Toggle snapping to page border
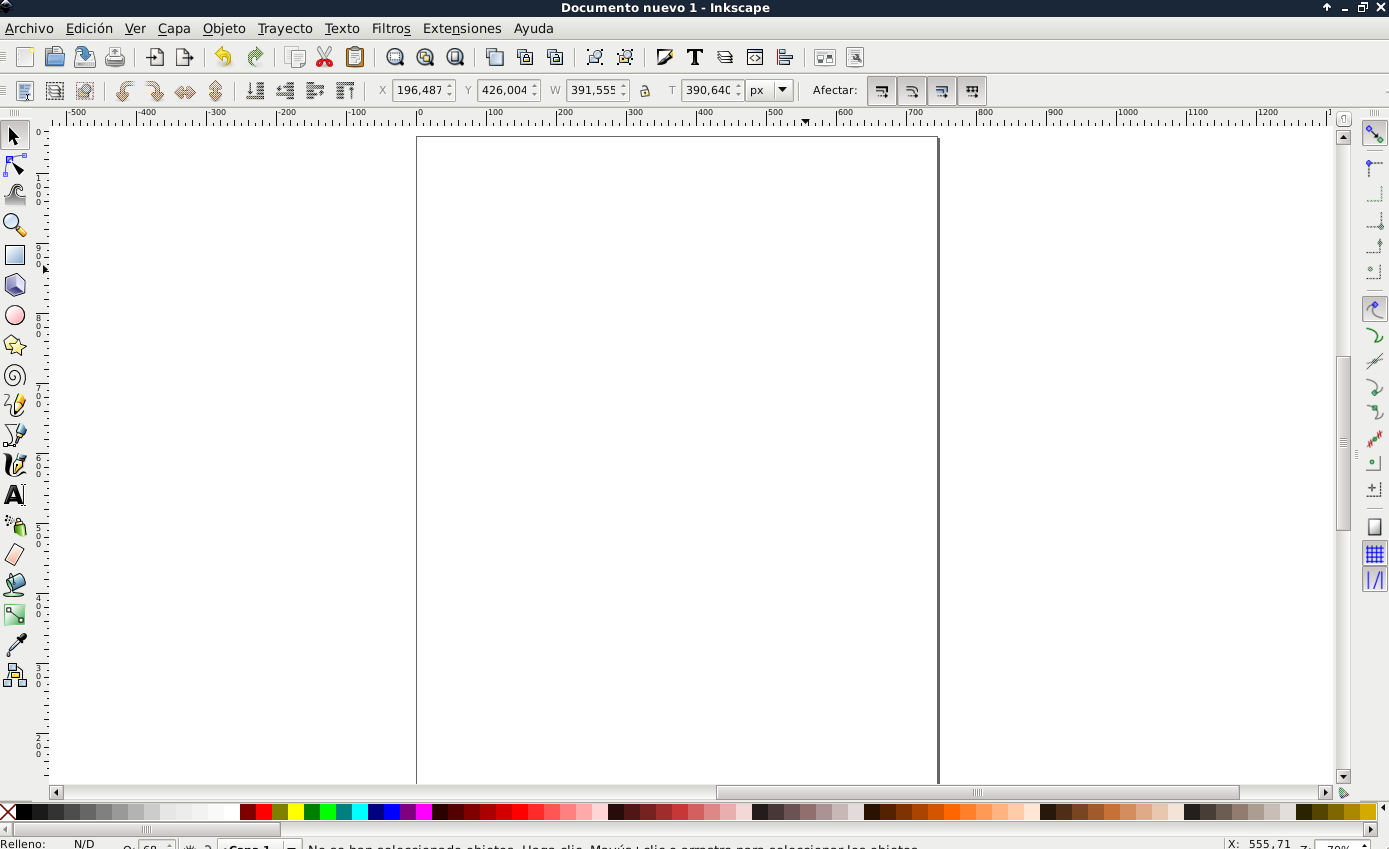Screen dimensions: 1389x849 click(x=1375, y=527)
